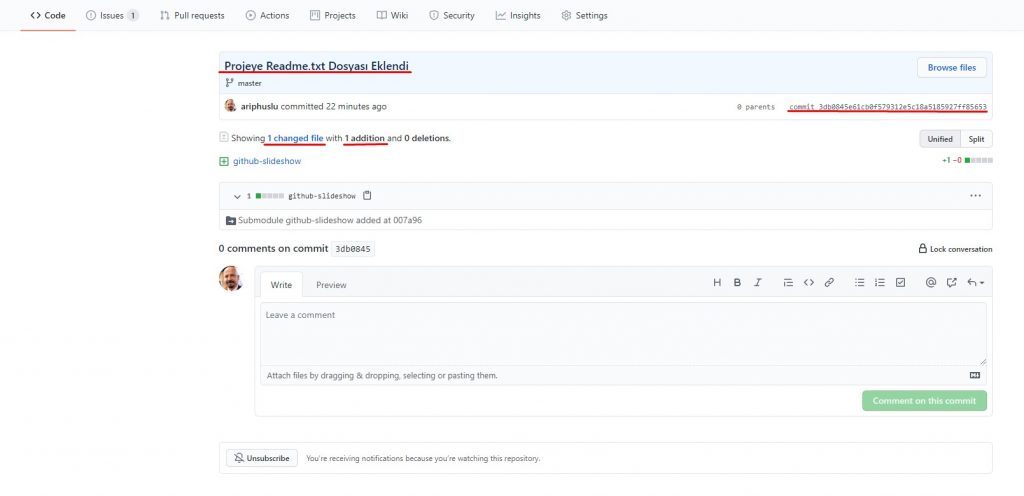Apply bold text formatting icon
The width and height of the screenshot is (1024, 496).
click(737, 283)
